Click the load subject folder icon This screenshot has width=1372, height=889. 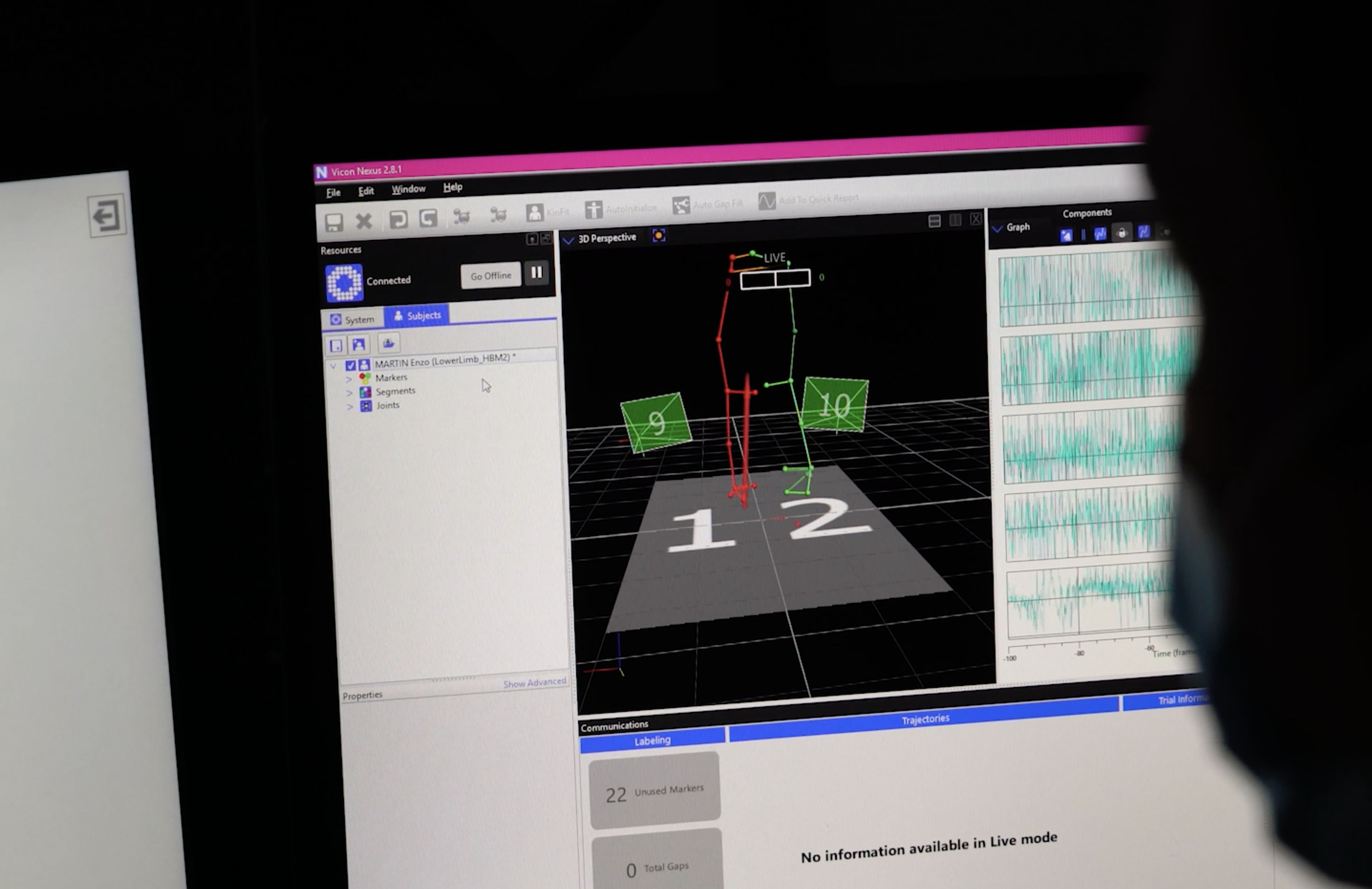coord(389,343)
